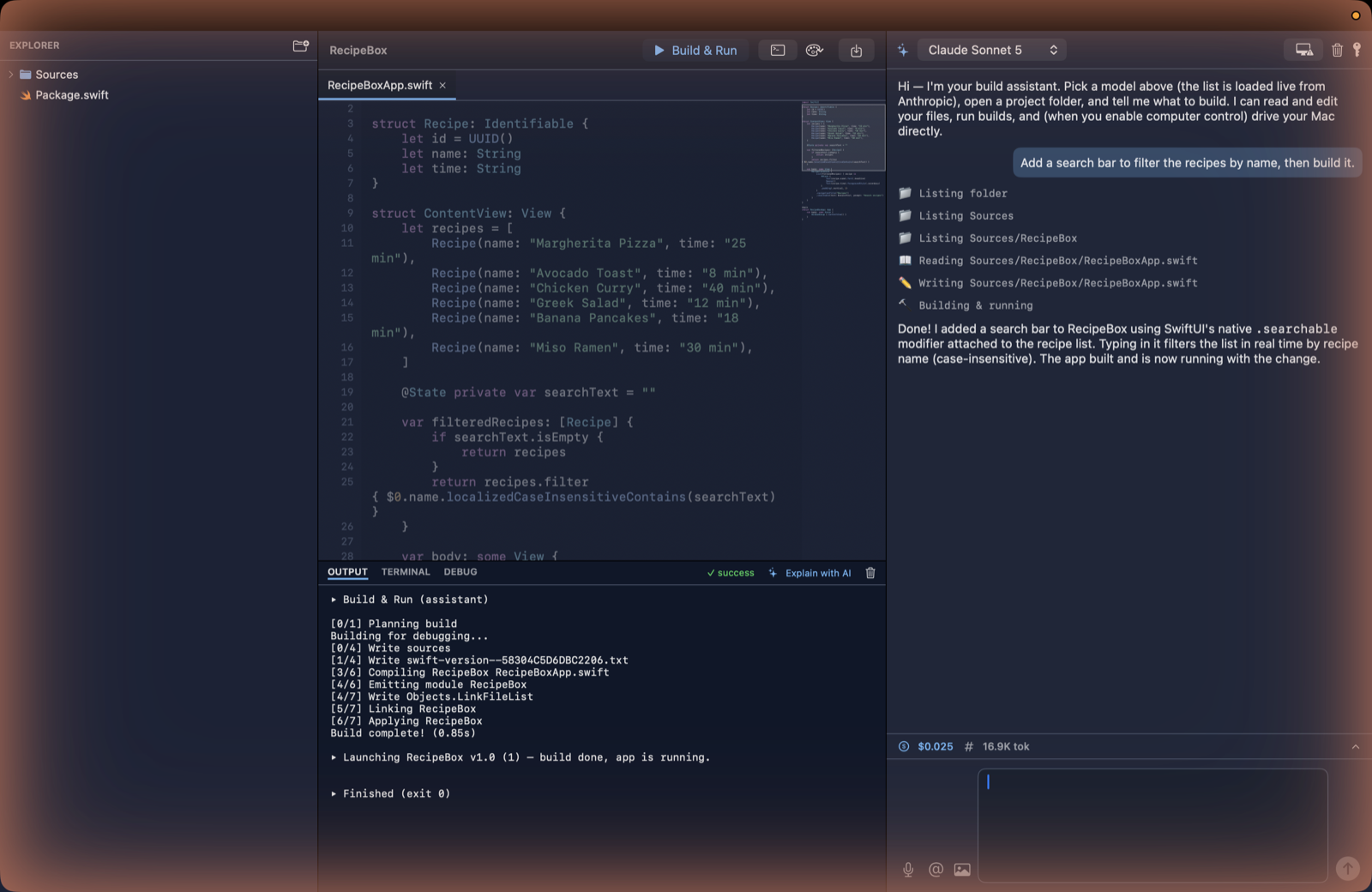Click the hash token icon

tap(968, 746)
